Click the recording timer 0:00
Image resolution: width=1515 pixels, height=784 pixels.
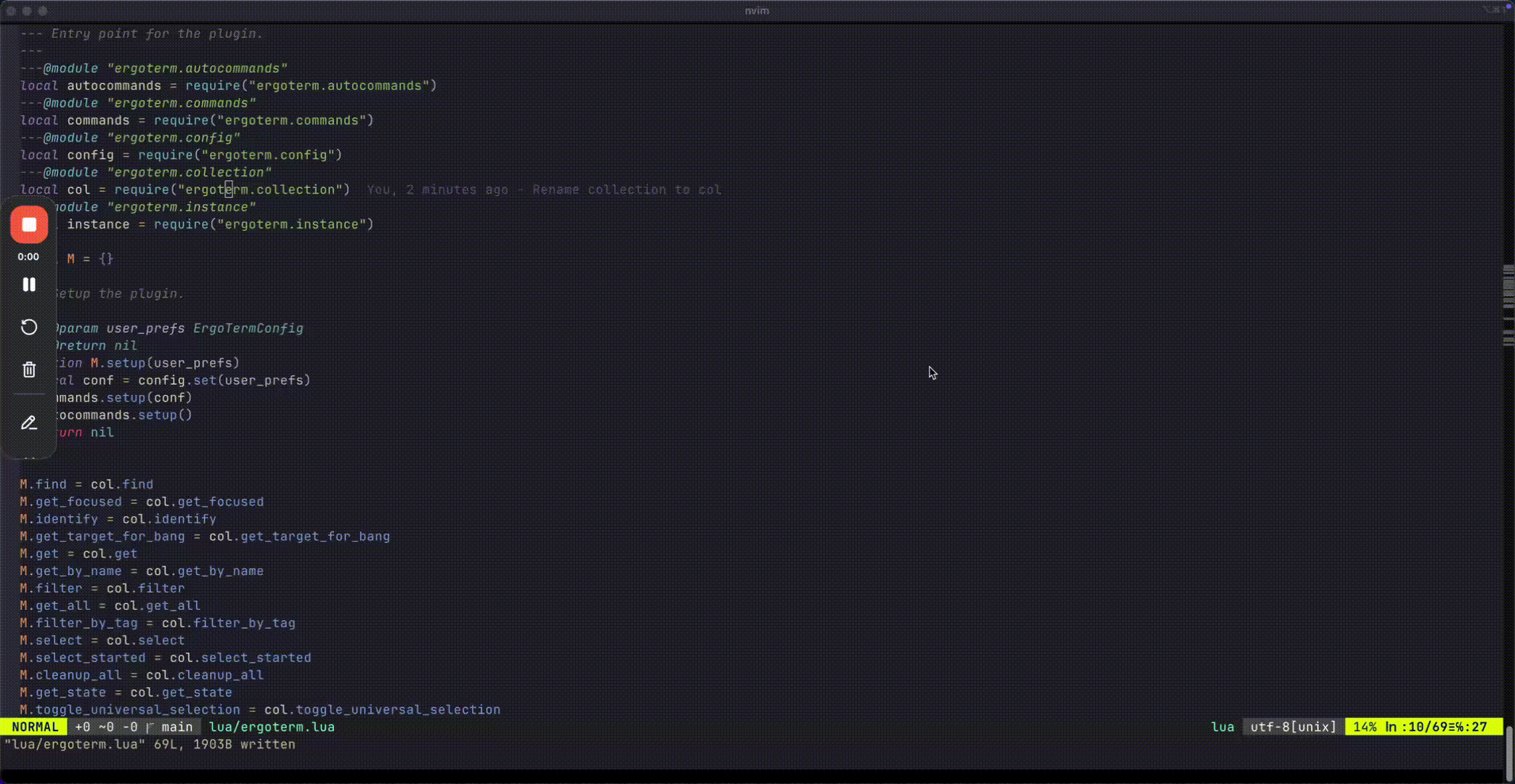coord(28,256)
